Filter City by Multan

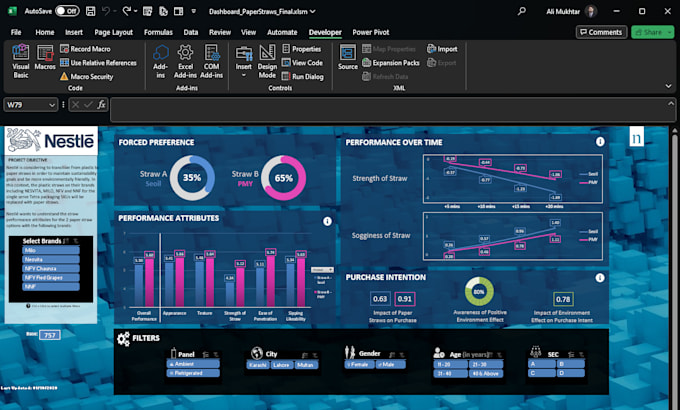pos(305,365)
